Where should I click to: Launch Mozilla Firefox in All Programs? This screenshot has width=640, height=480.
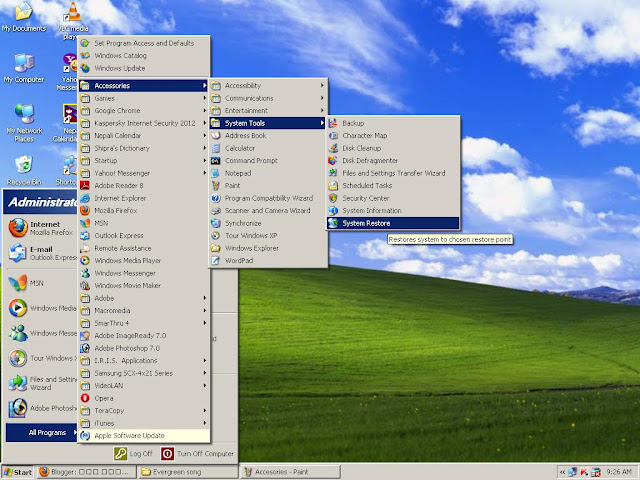pyautogui.click(x=144, y=211)
